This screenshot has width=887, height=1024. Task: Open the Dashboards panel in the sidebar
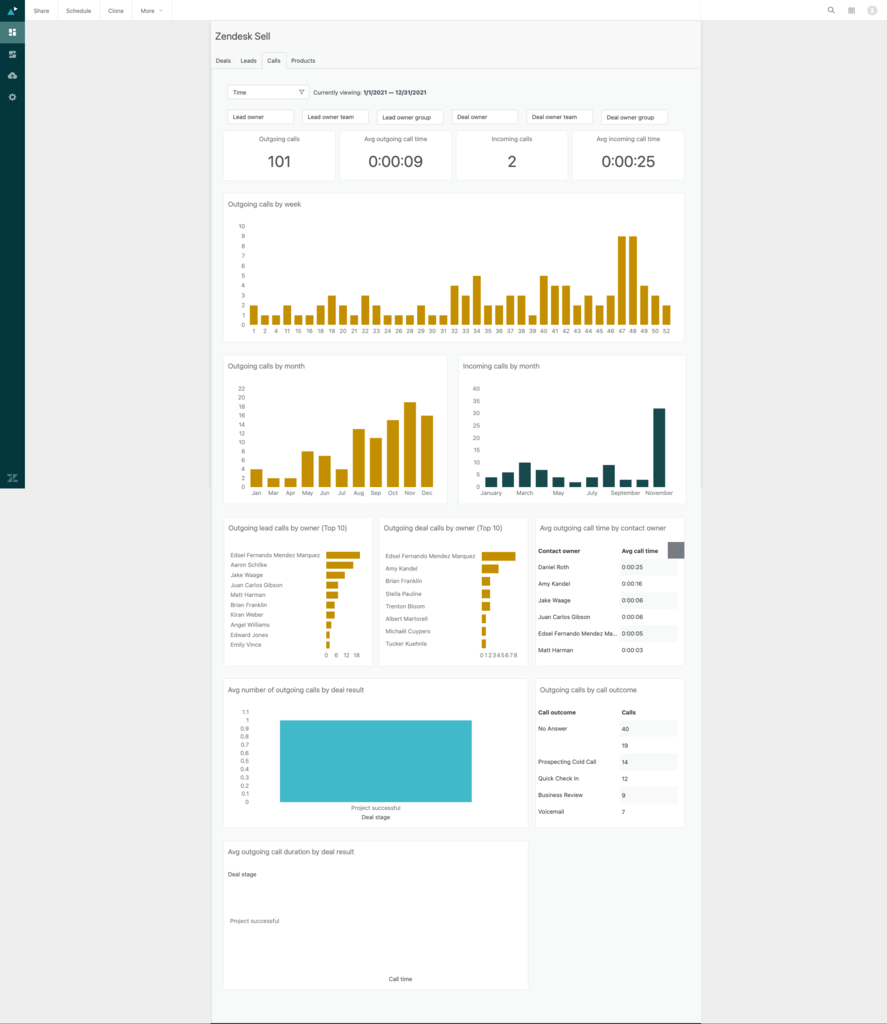point(12,32)
